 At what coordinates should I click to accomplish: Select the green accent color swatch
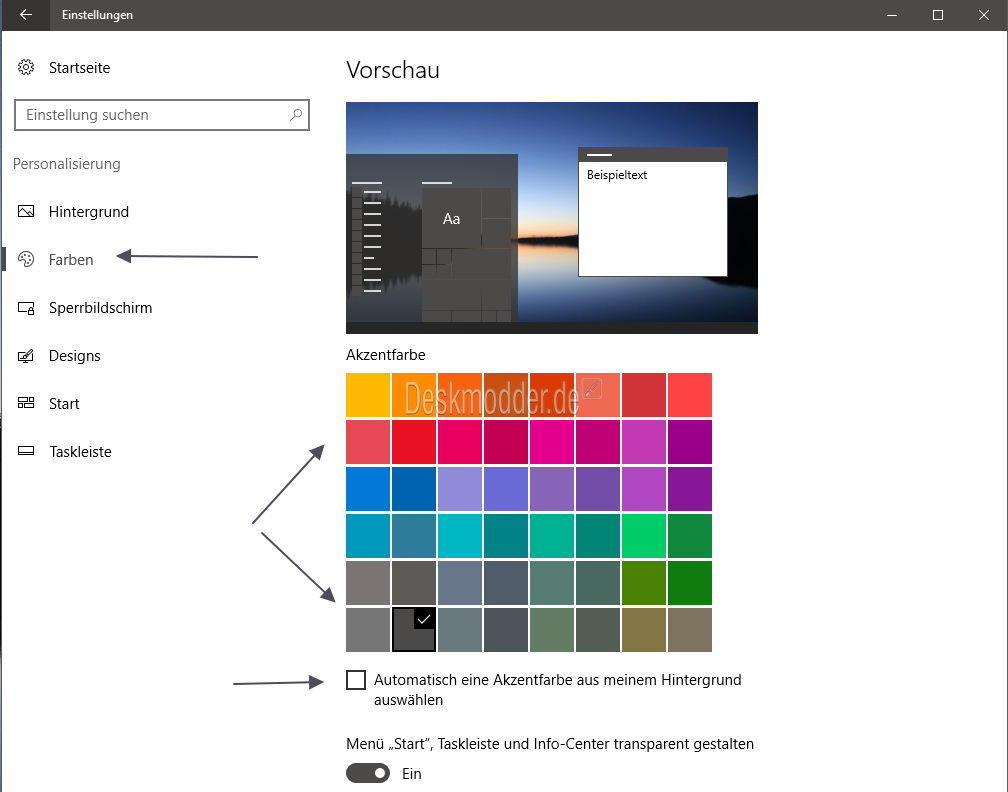(x=689, y=582)
